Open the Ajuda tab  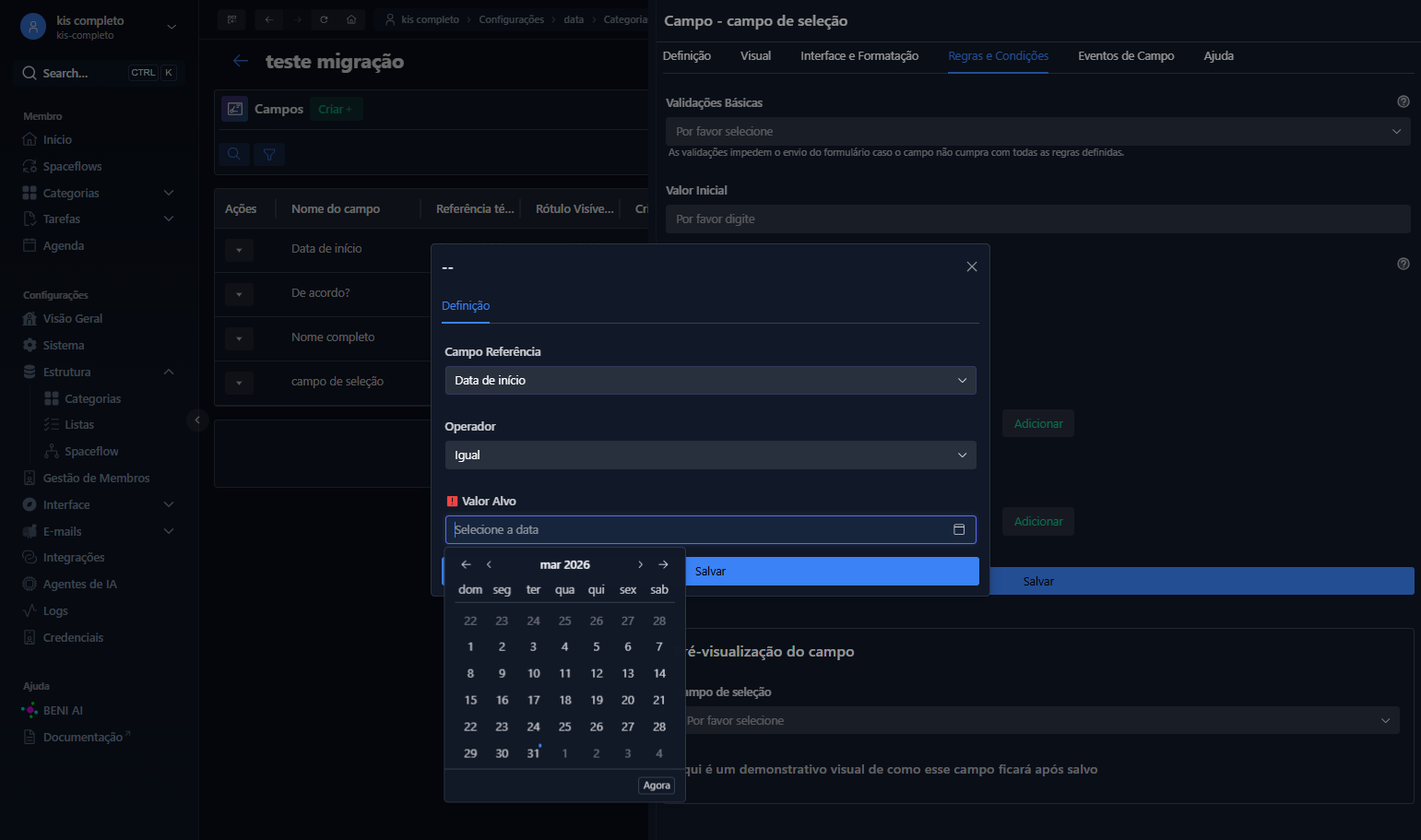coord(1218,56)
